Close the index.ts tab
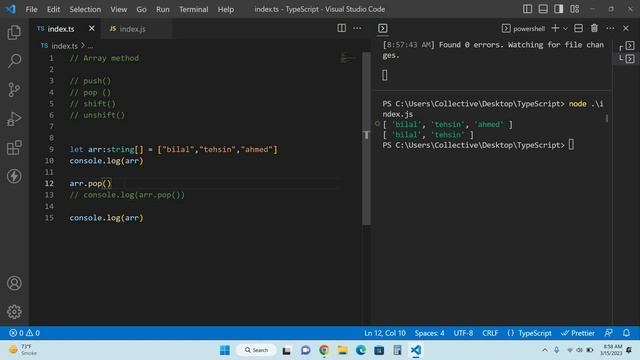Image resolution: width=640 pixels, height=360 pixels. coord(92,29)
